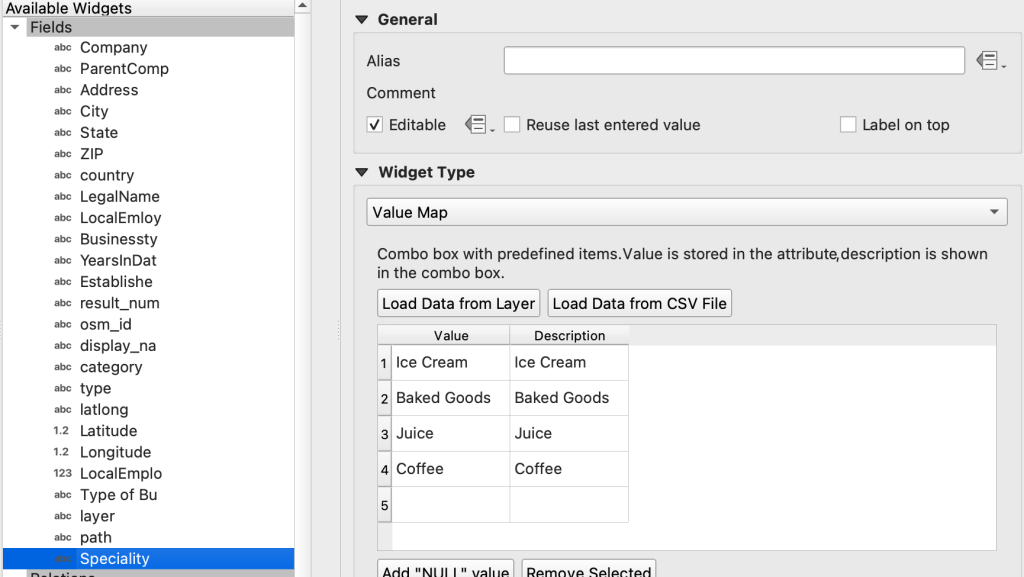Collapse the General section

tap(362, 19)
